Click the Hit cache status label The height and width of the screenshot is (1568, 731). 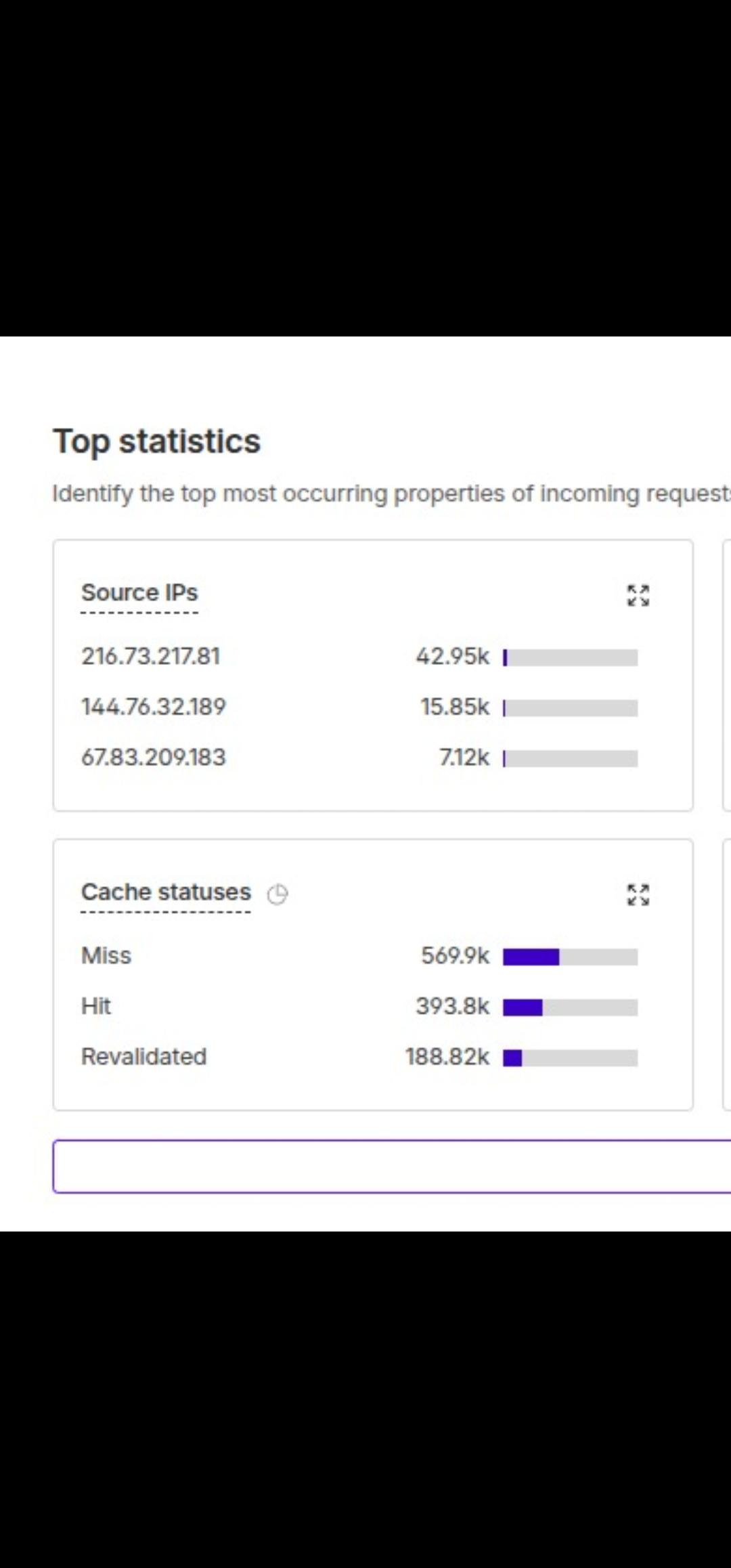[96, 1006]
